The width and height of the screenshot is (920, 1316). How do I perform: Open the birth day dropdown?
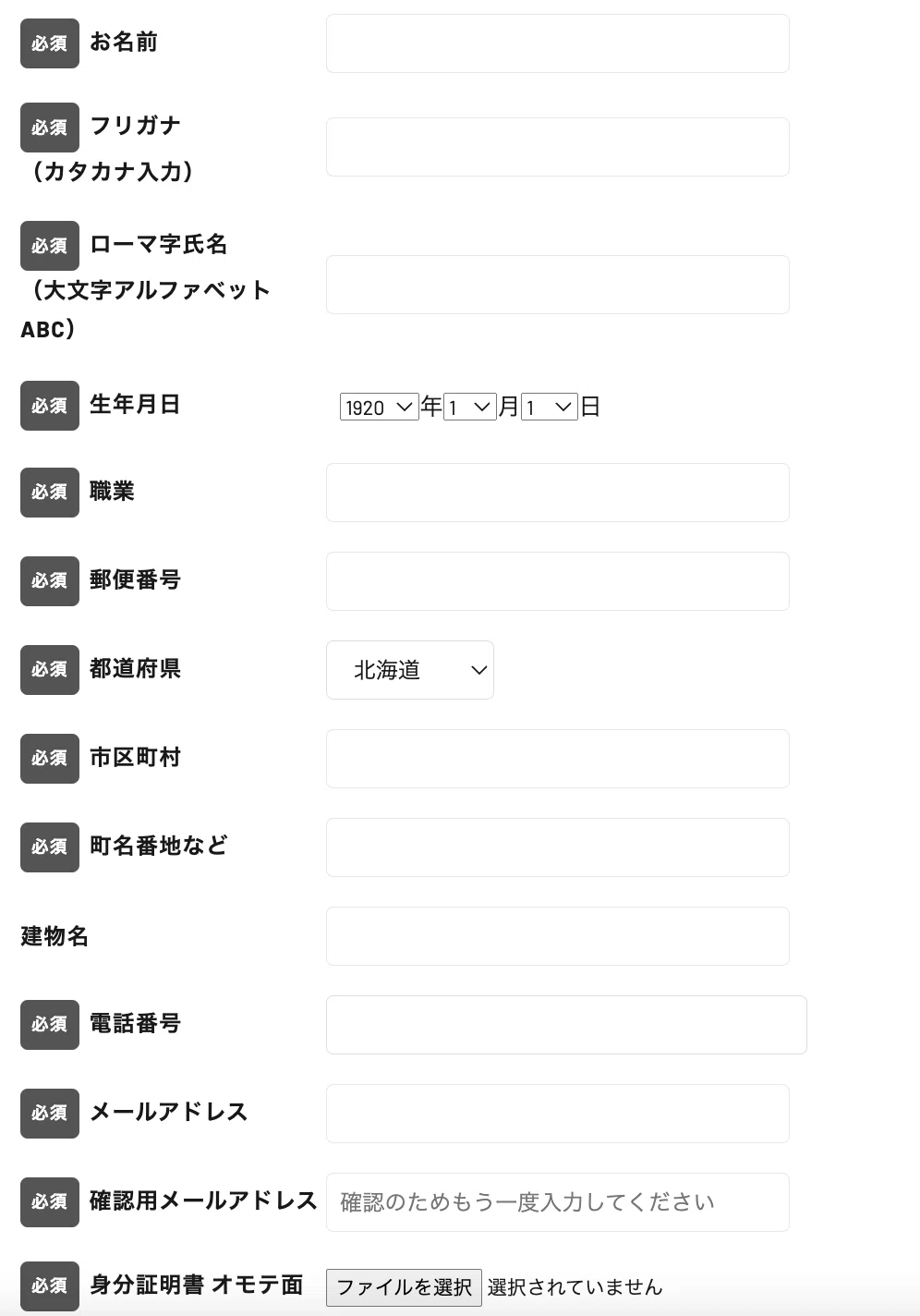(x=550, y=407)
